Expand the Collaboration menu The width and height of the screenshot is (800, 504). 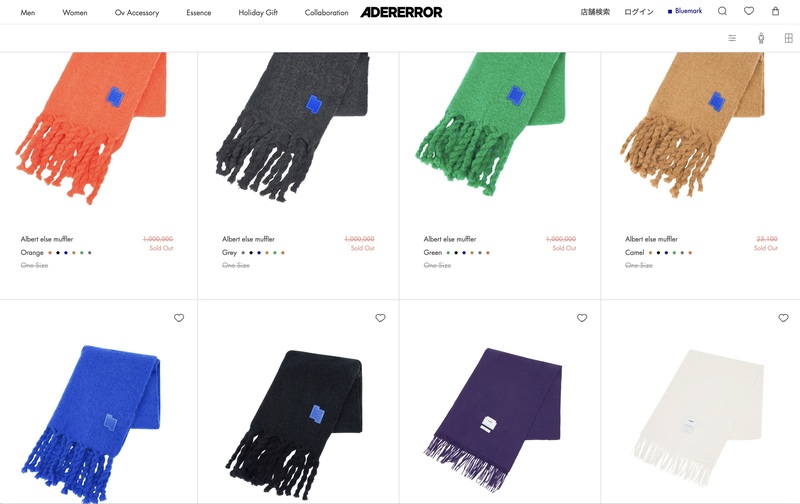tap(326, 13)
